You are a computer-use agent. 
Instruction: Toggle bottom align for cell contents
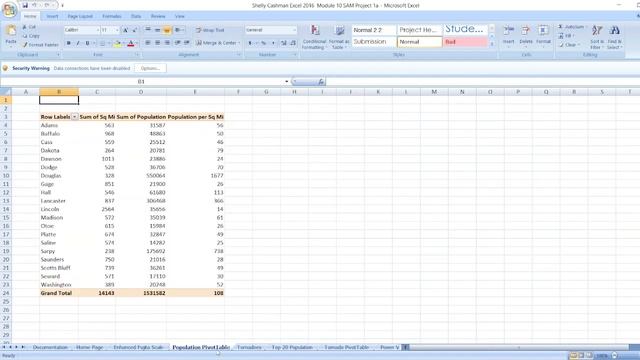167,30
